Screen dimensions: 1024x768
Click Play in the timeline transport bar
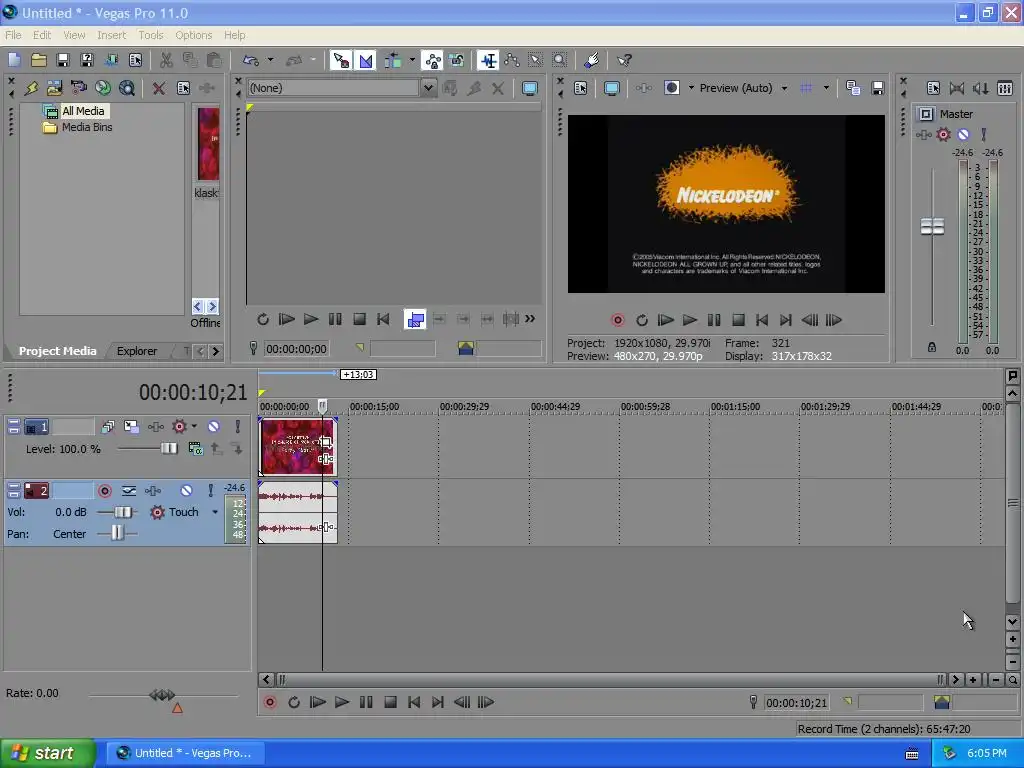(x=342, y=702)
